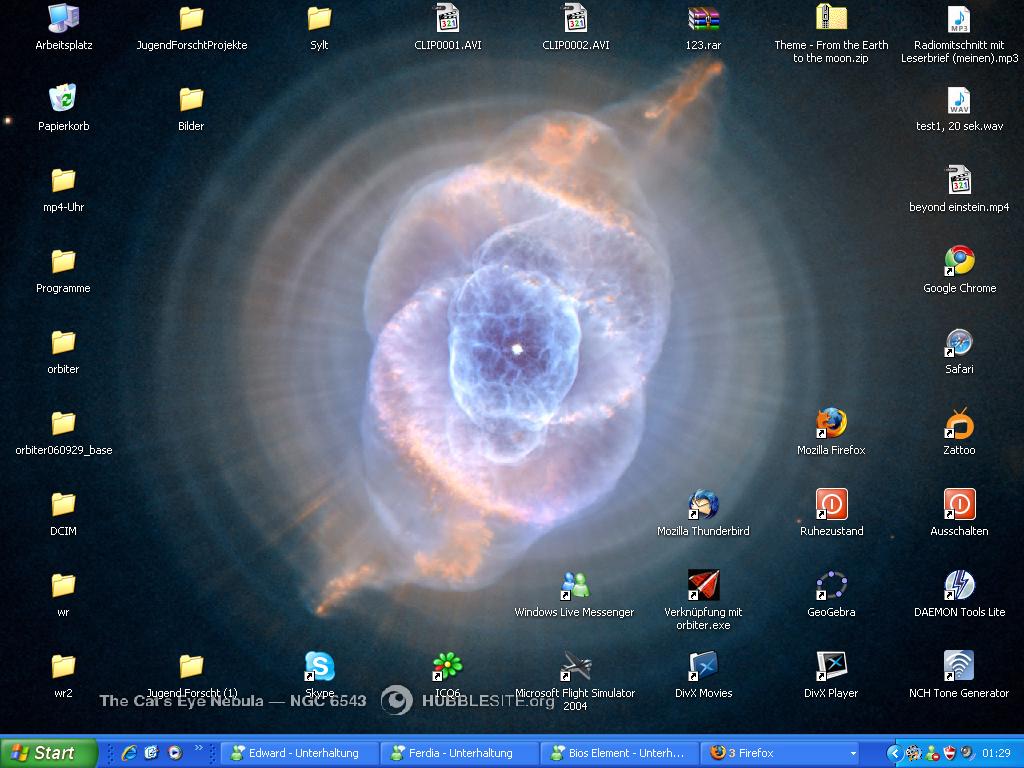Select the Skype desktop icon
The width and height of the screenshot is (1024, 768).
[x=319, y=667]
